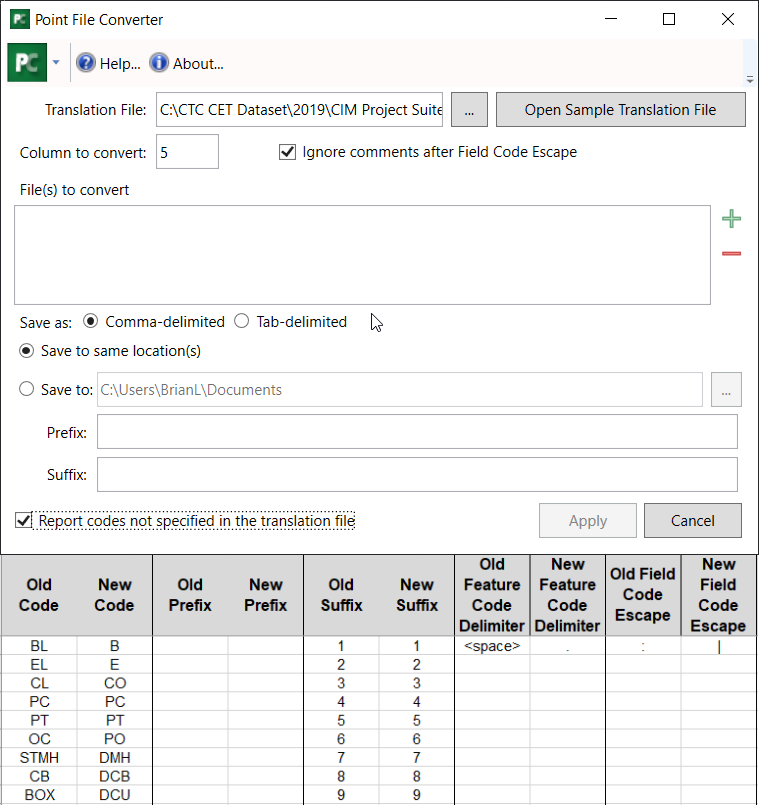Click into the Suffix text field
Screen dimensions: 759x805
pyautogui.click(x=417, y=474)
